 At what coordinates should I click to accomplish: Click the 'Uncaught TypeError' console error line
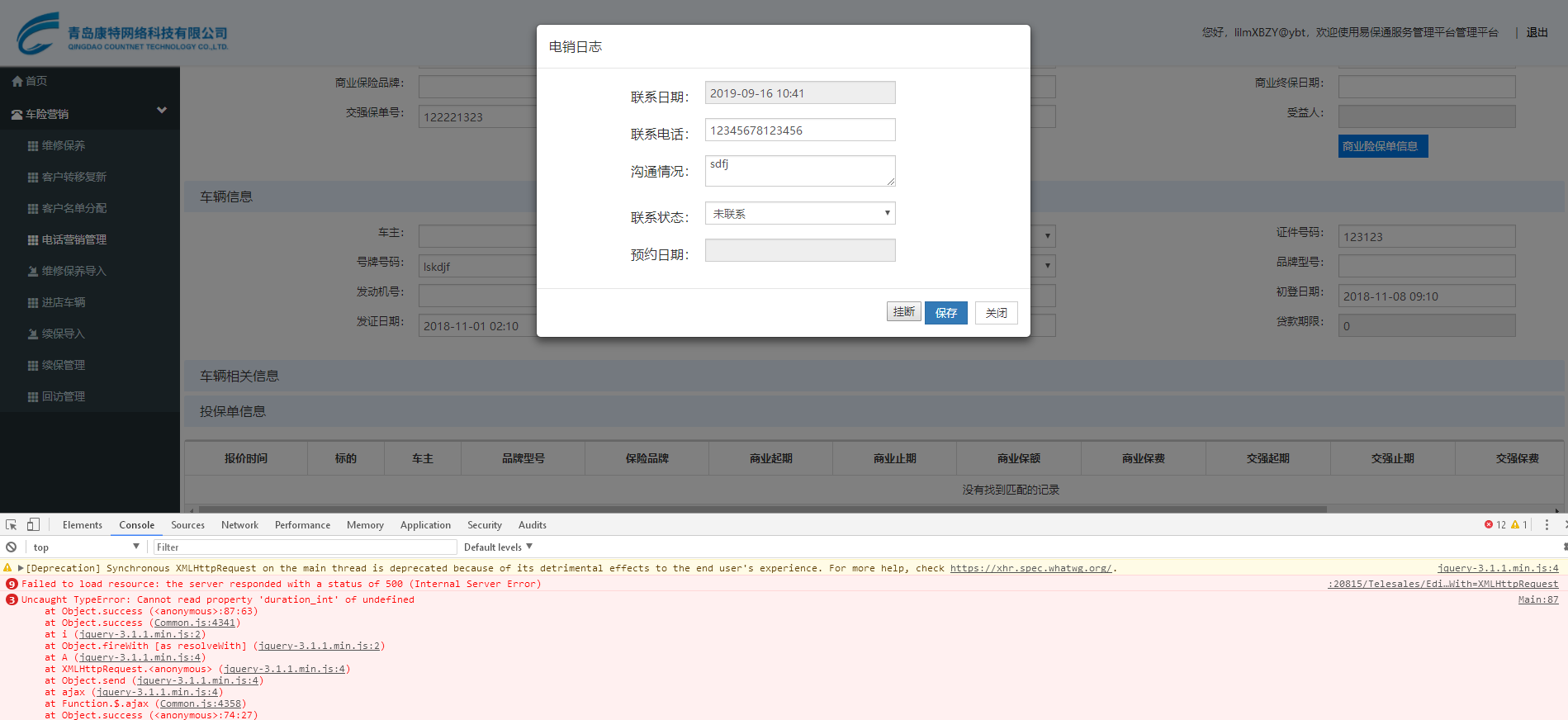[218, 599]
